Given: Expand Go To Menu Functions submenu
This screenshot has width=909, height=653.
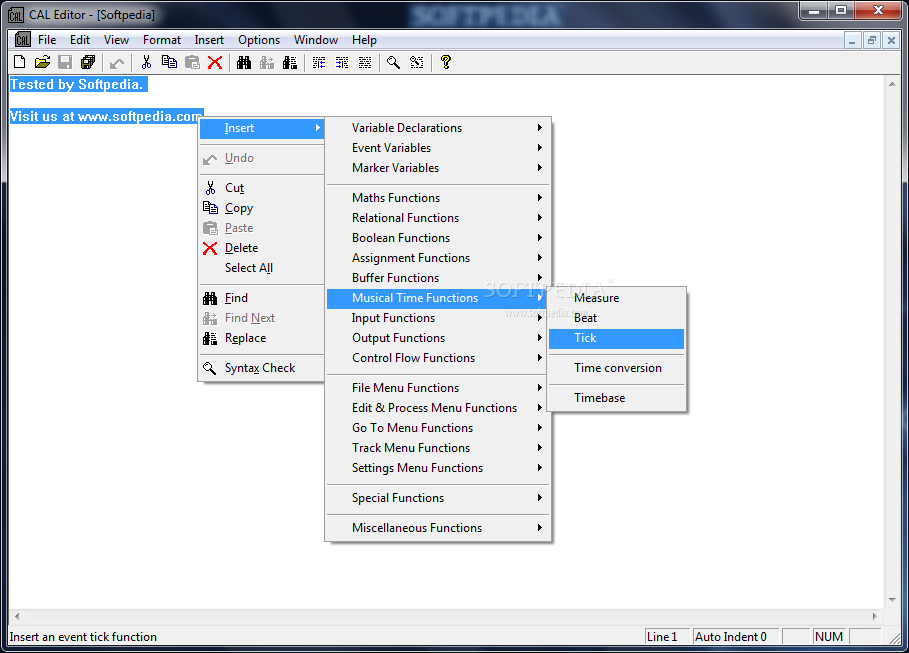Looking at the screenshot, I should coord(438,428).
